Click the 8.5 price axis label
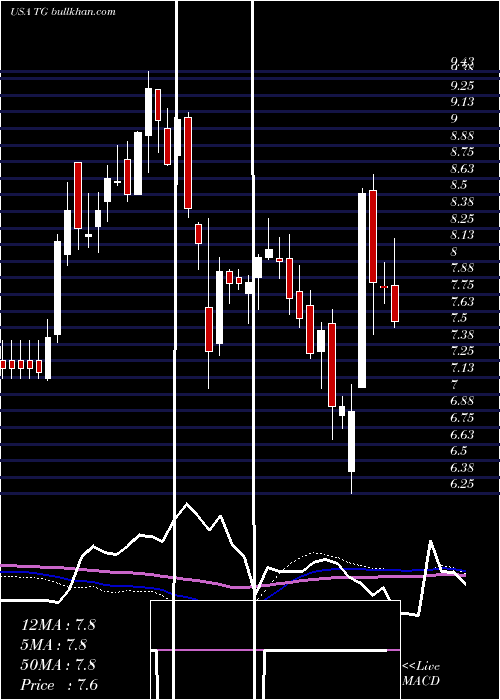Screen dimensions: 500x700 click(x=459, y=185)
